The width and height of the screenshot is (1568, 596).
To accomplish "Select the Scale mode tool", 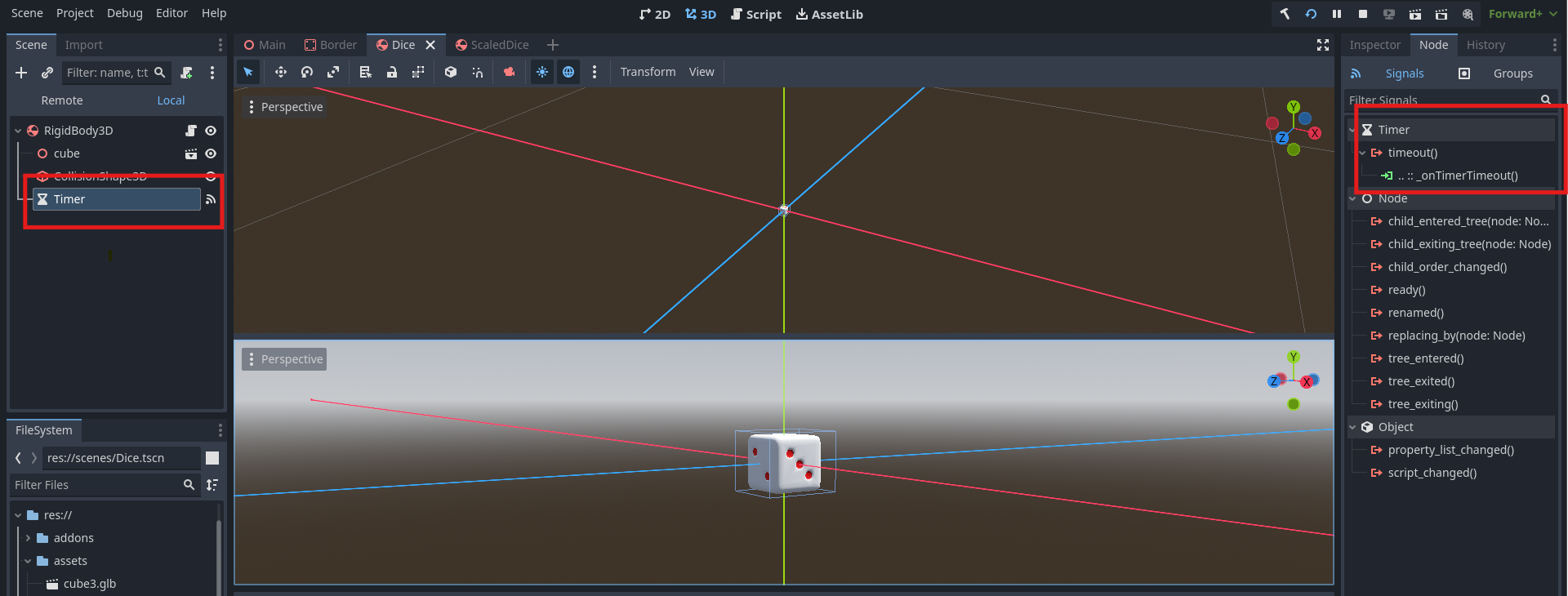I will [333, 73].
